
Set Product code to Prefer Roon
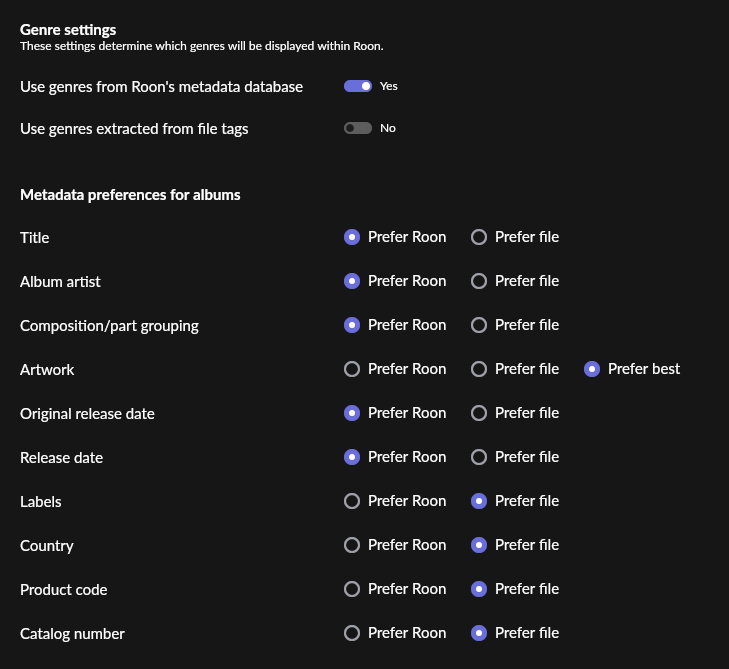point(352,589)
